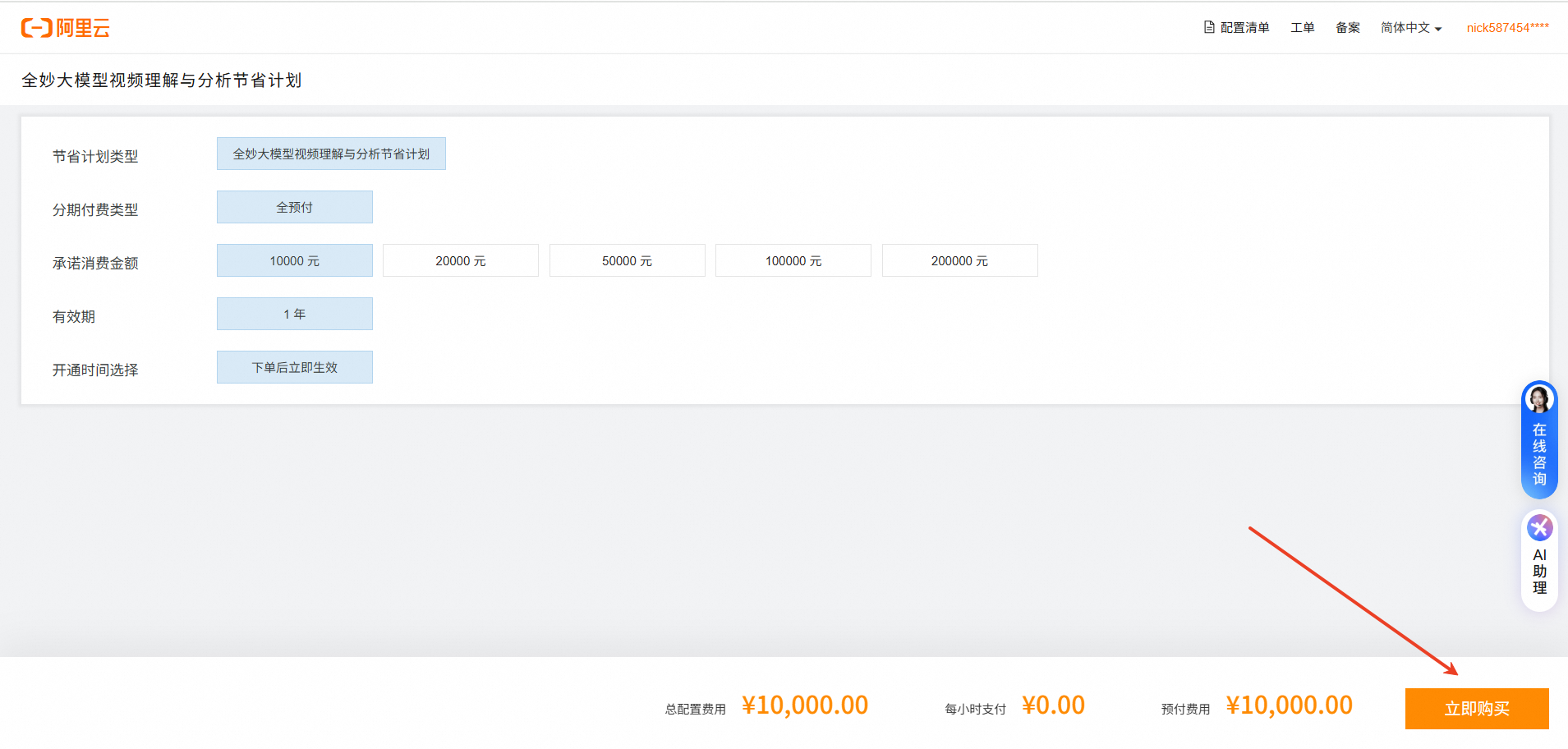This screenshot has width=1568, height=749.
Task: Open the 工单 ticket page
Action: click(1303, 28)
